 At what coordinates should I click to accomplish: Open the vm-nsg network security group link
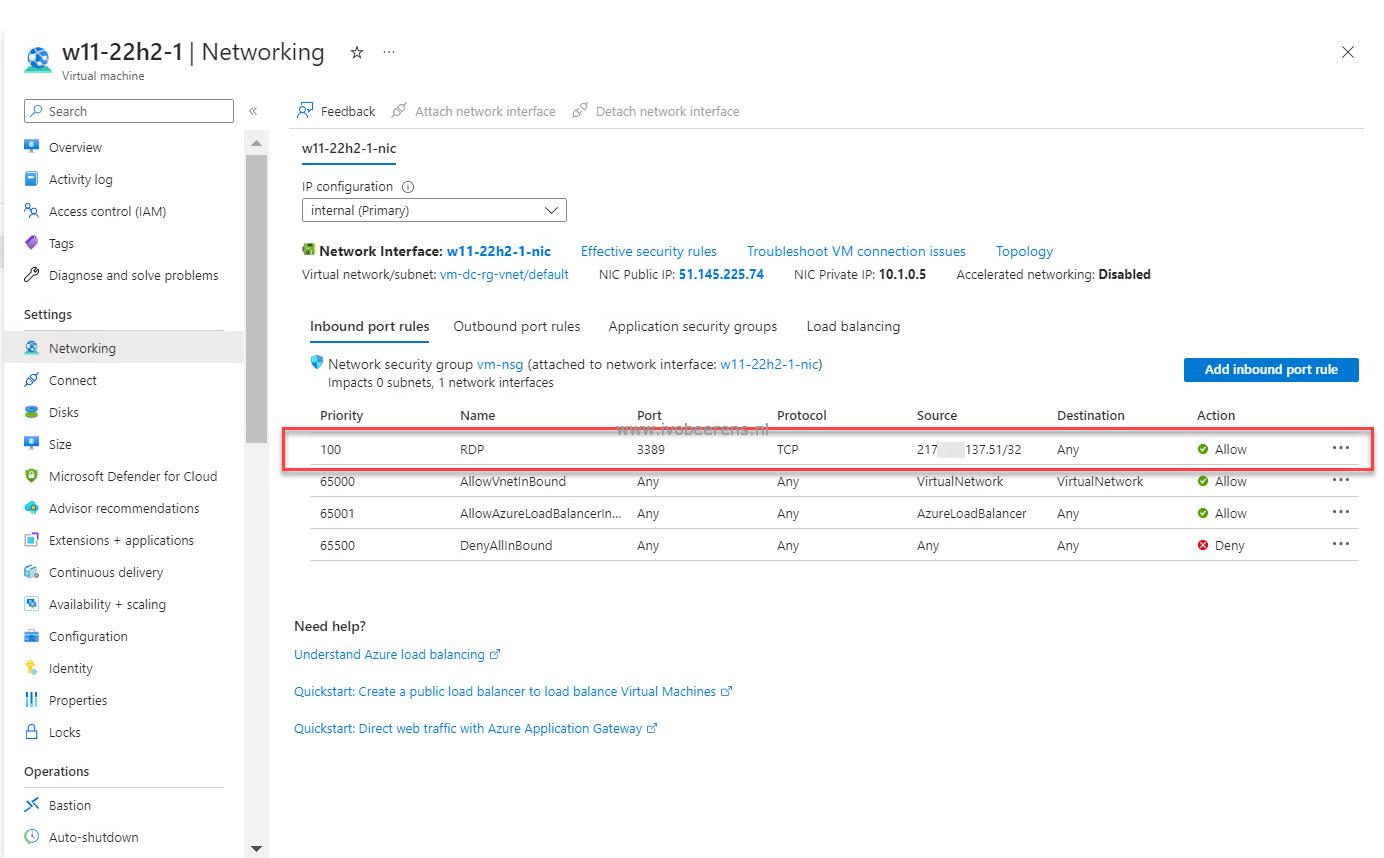500,365
